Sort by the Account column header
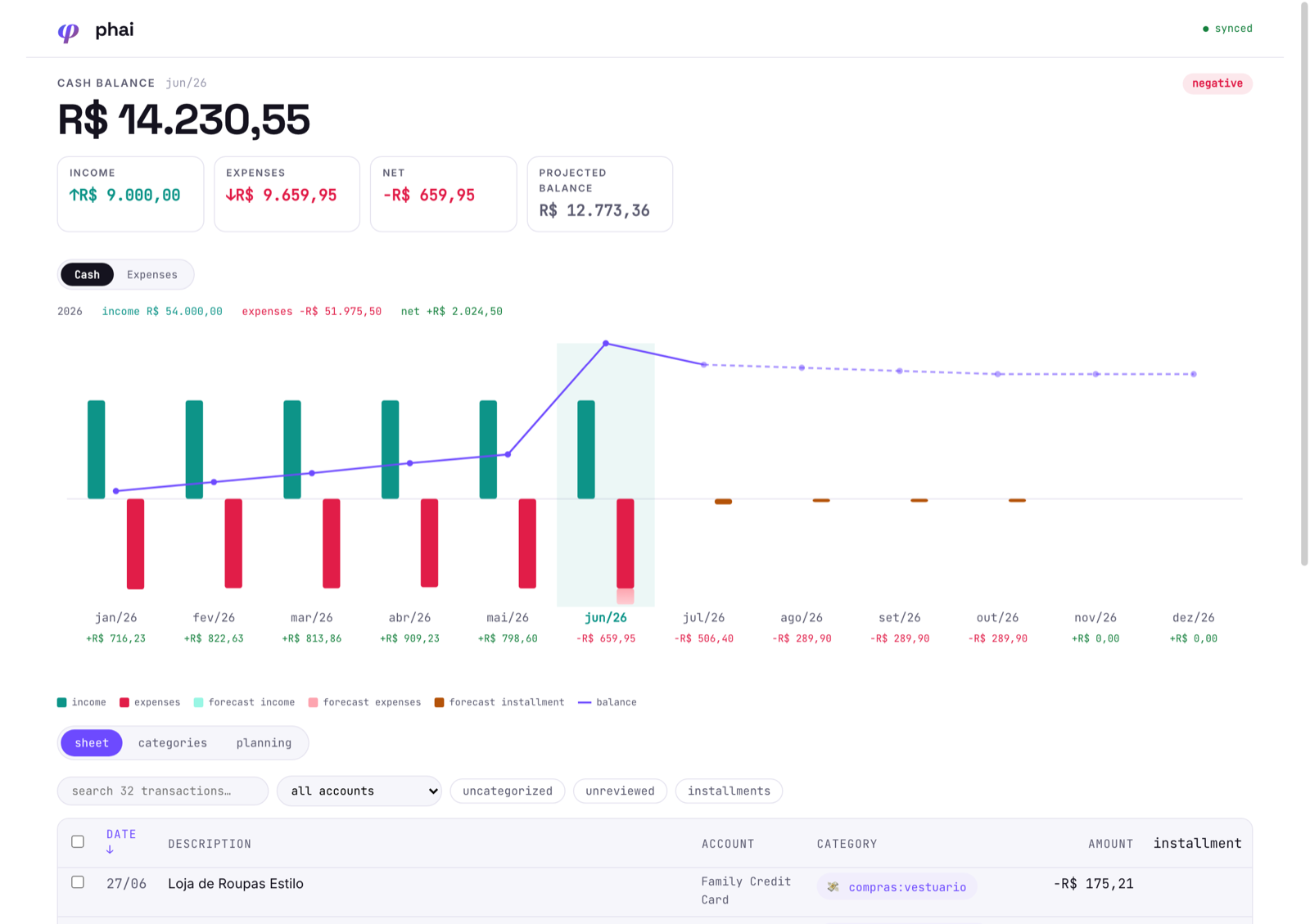Viewport: 1310px width, 924px height. (728, 844)
